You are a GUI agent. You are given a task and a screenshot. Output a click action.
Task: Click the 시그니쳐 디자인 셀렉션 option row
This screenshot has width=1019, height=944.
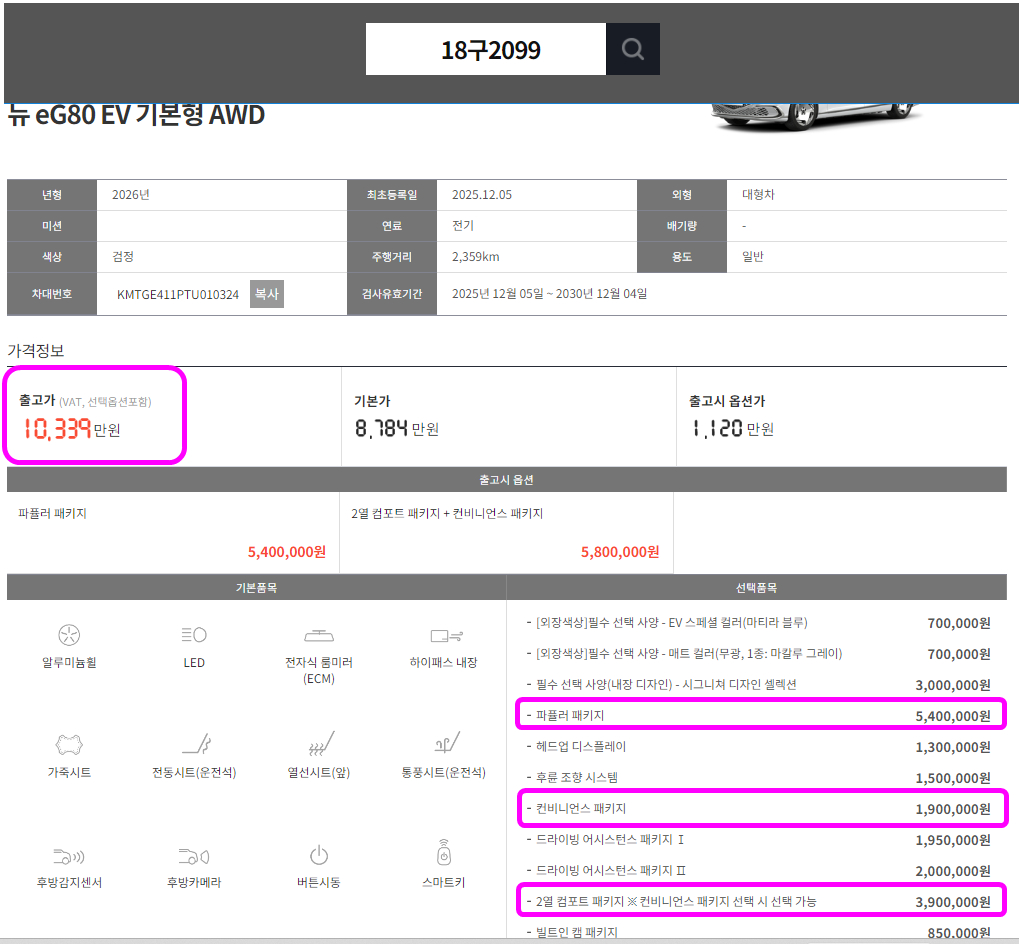point(758,685)
